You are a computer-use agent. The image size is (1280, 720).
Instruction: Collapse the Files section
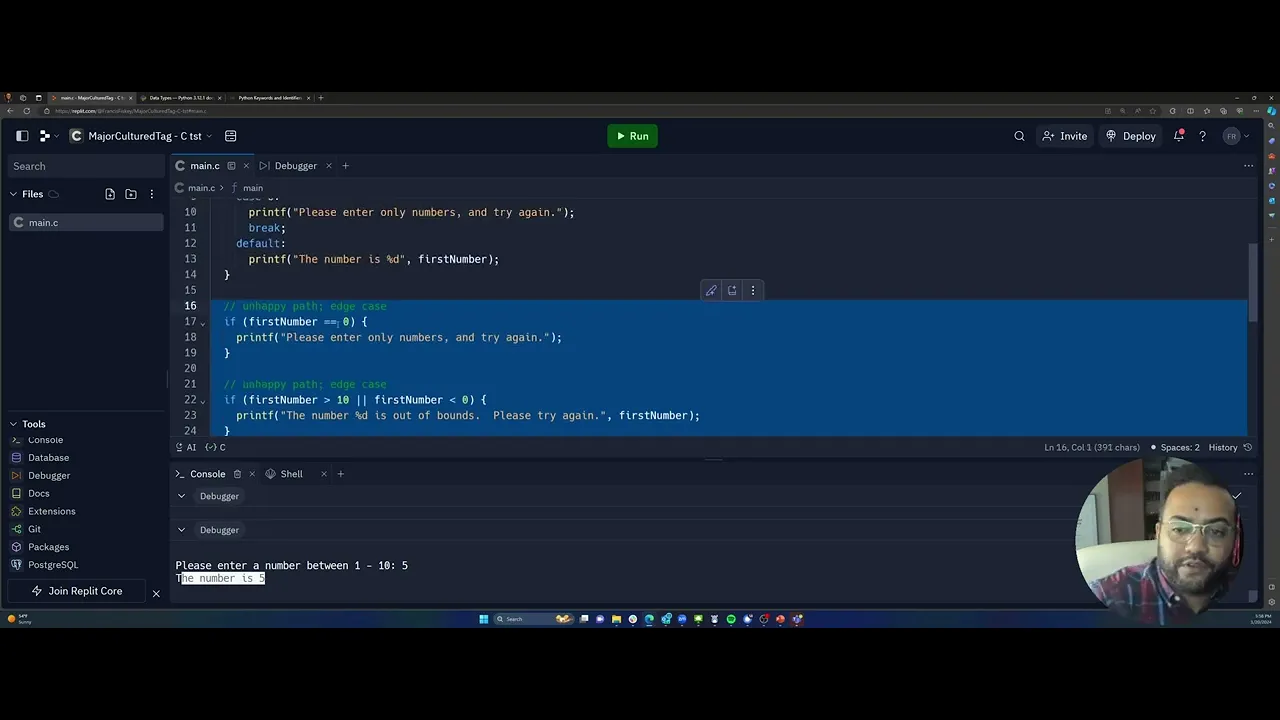coord(14,194)
